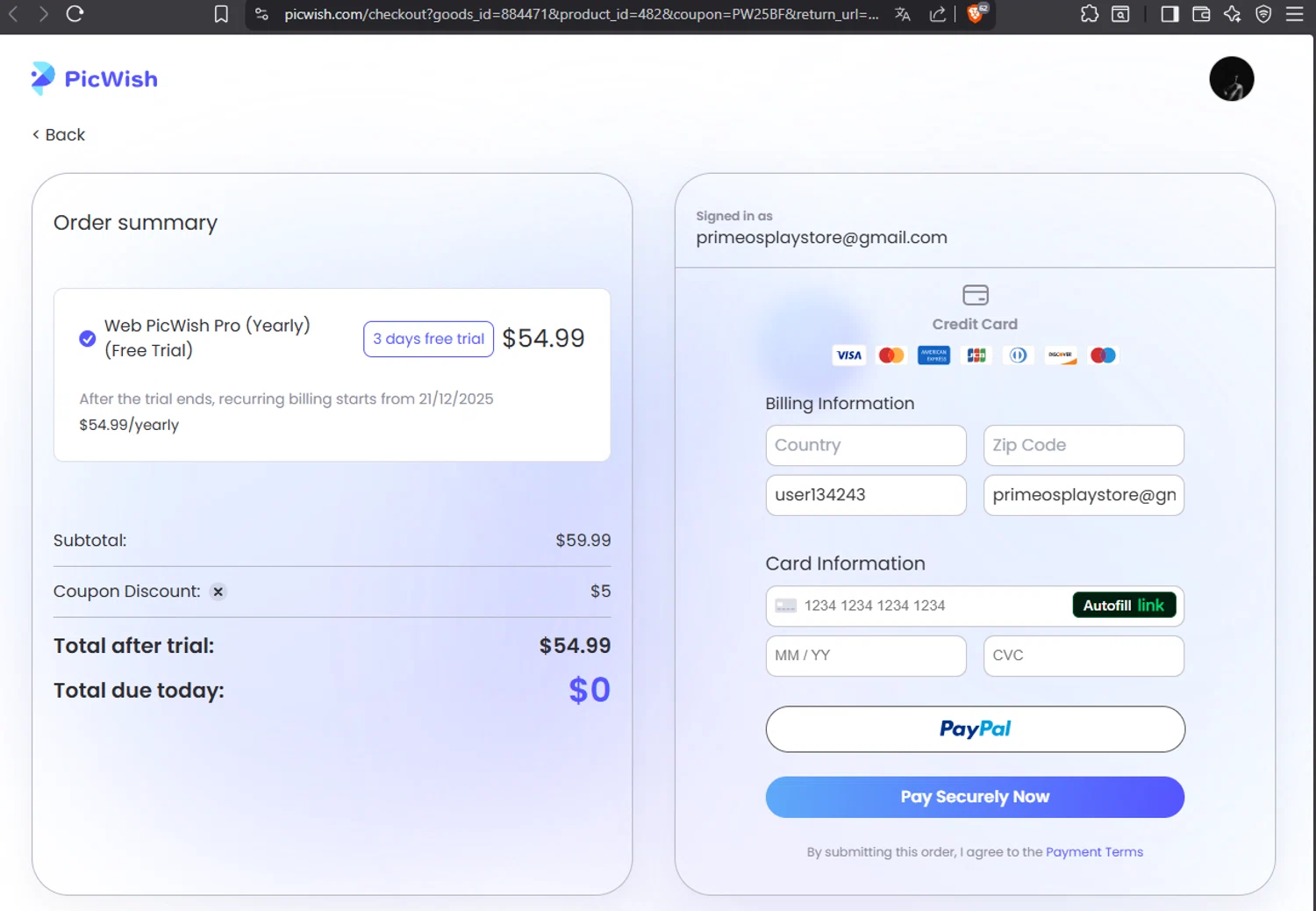Click the Order summary heading
The height and width of the screenshot is (911, 1316).
click(135, 223)
